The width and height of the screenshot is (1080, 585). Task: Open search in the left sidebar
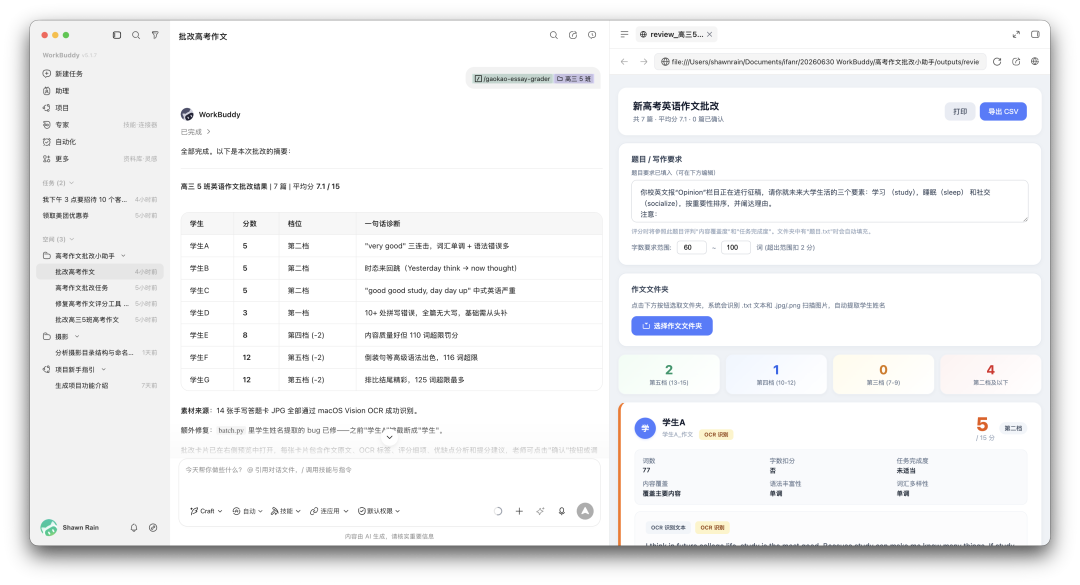click(136, 35)
